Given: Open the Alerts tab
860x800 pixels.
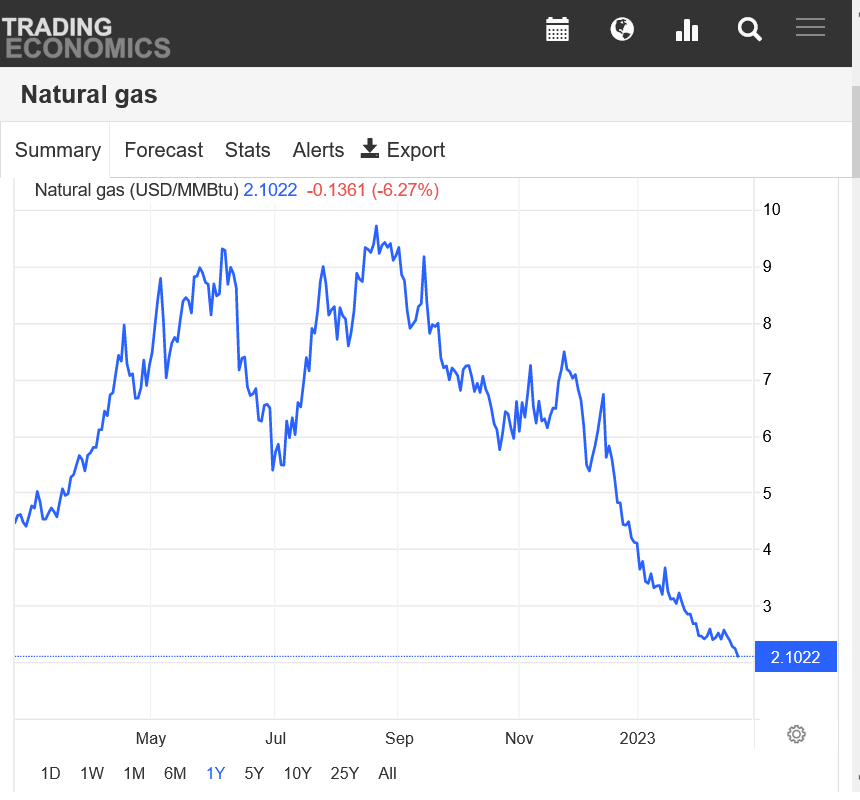Looking at the screenshot, I should [x=318, y=150].
